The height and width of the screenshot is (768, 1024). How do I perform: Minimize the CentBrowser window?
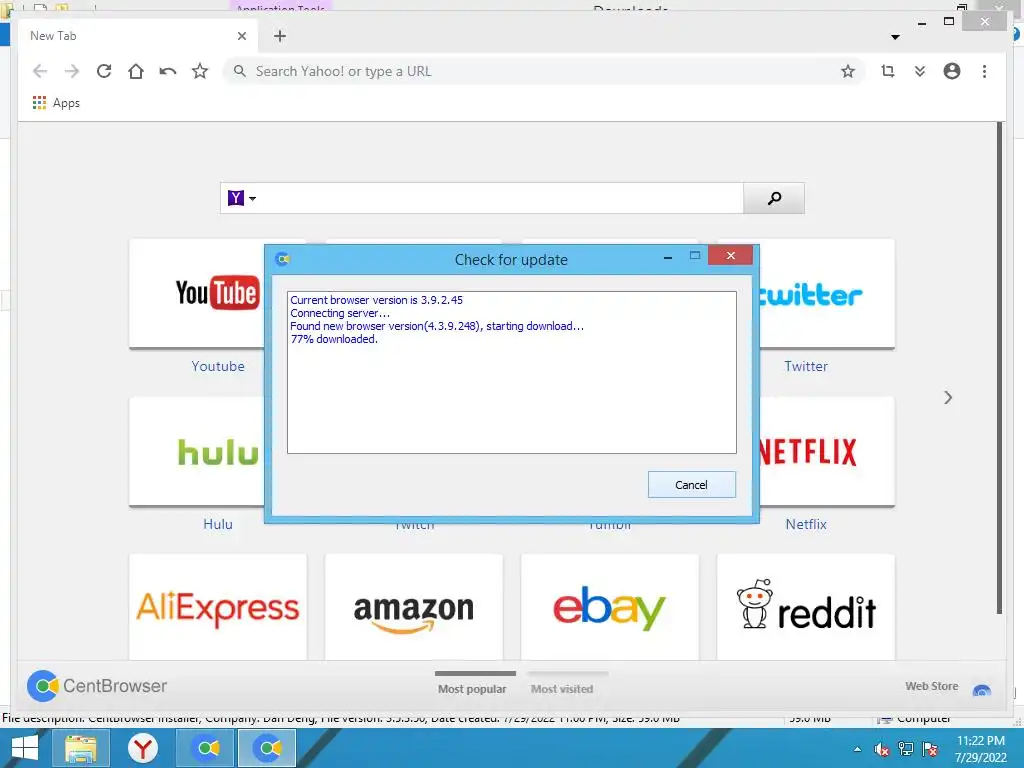click(x=922, y=24)
